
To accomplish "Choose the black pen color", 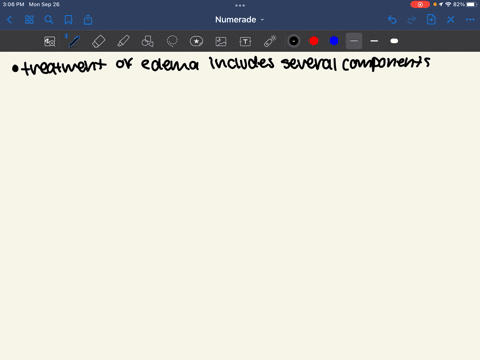I will pyautogui.click(x=294, y=41).
